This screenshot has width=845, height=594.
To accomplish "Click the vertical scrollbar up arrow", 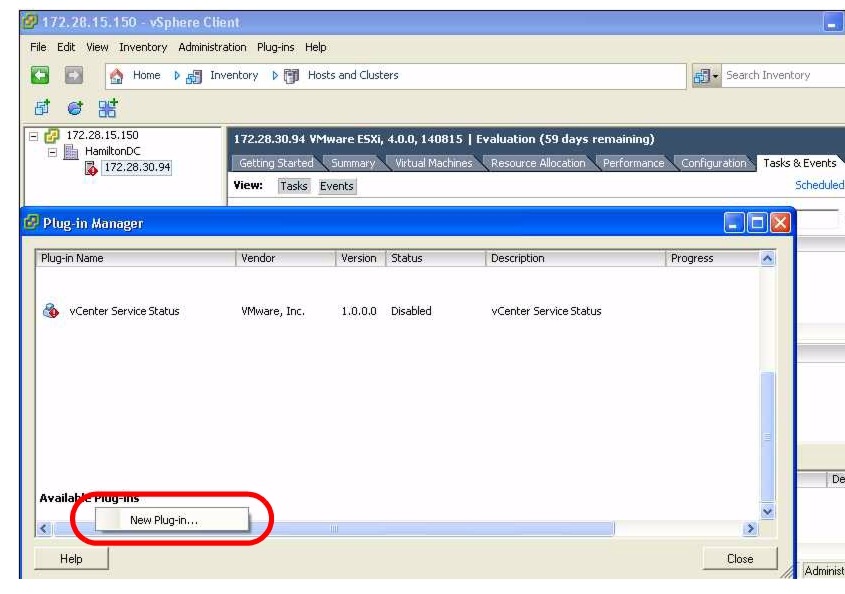I will (x=767, y=259).
